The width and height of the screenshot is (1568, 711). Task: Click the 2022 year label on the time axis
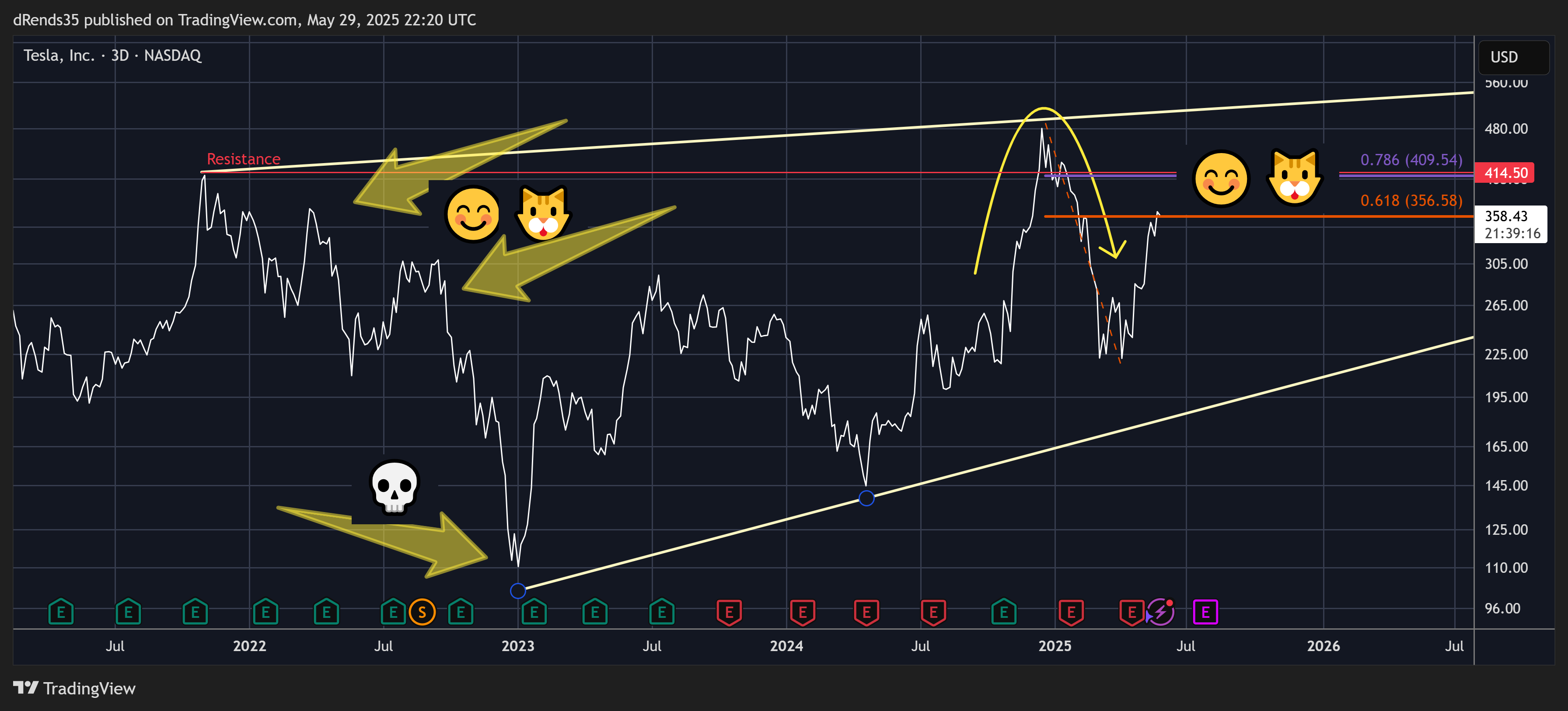tap(250, 646)
